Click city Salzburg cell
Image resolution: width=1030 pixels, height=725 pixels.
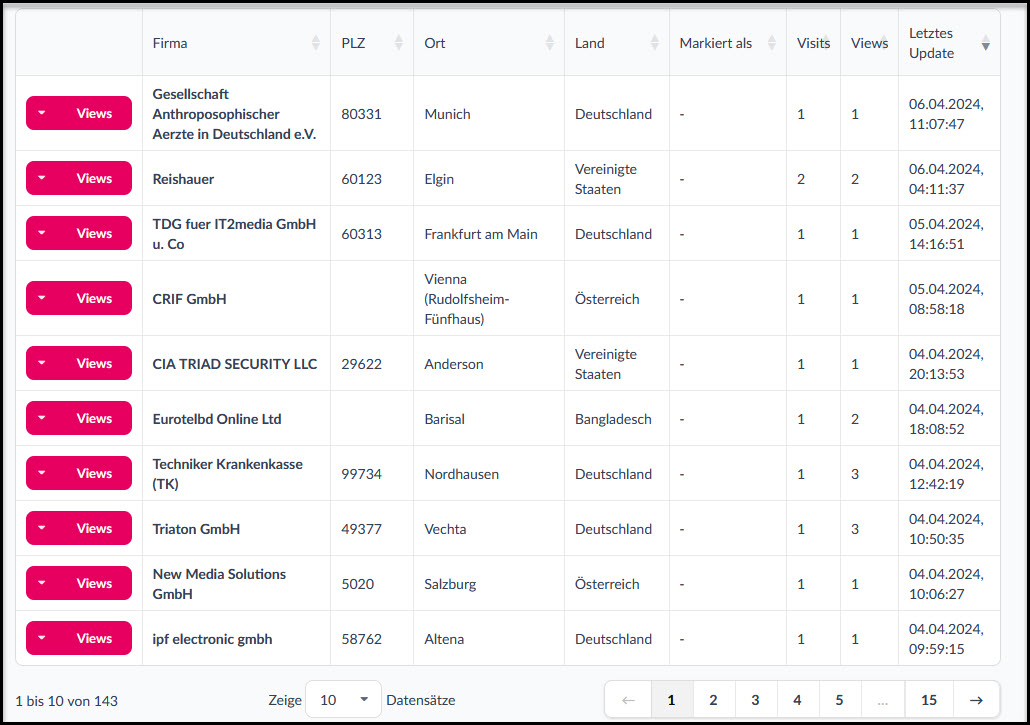(450, 584)
